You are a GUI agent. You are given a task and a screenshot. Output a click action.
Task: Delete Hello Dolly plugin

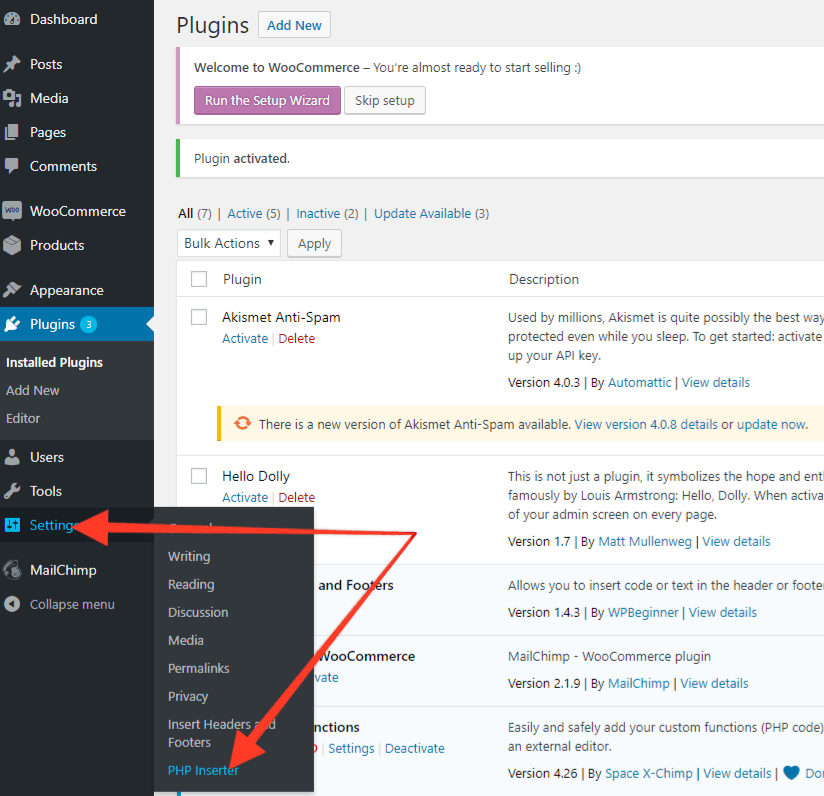tap(297, 497)
